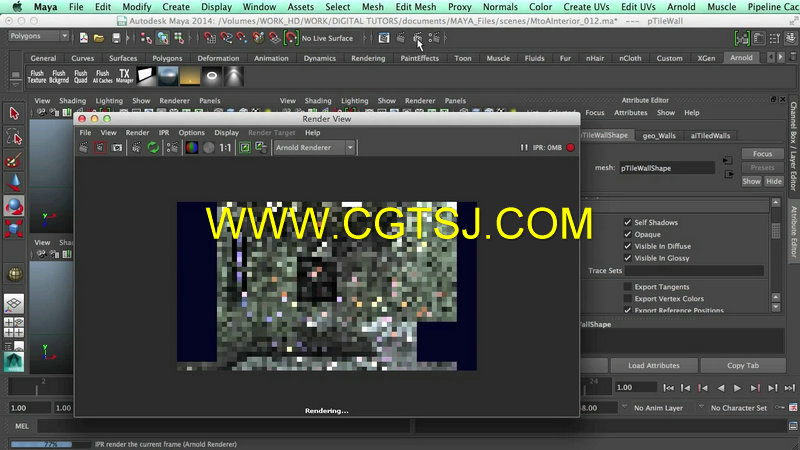Toggle Export Reference Positions checkbox
This screenshot has height=450, width=800.
pyautogui.click(x=628, y=310)
